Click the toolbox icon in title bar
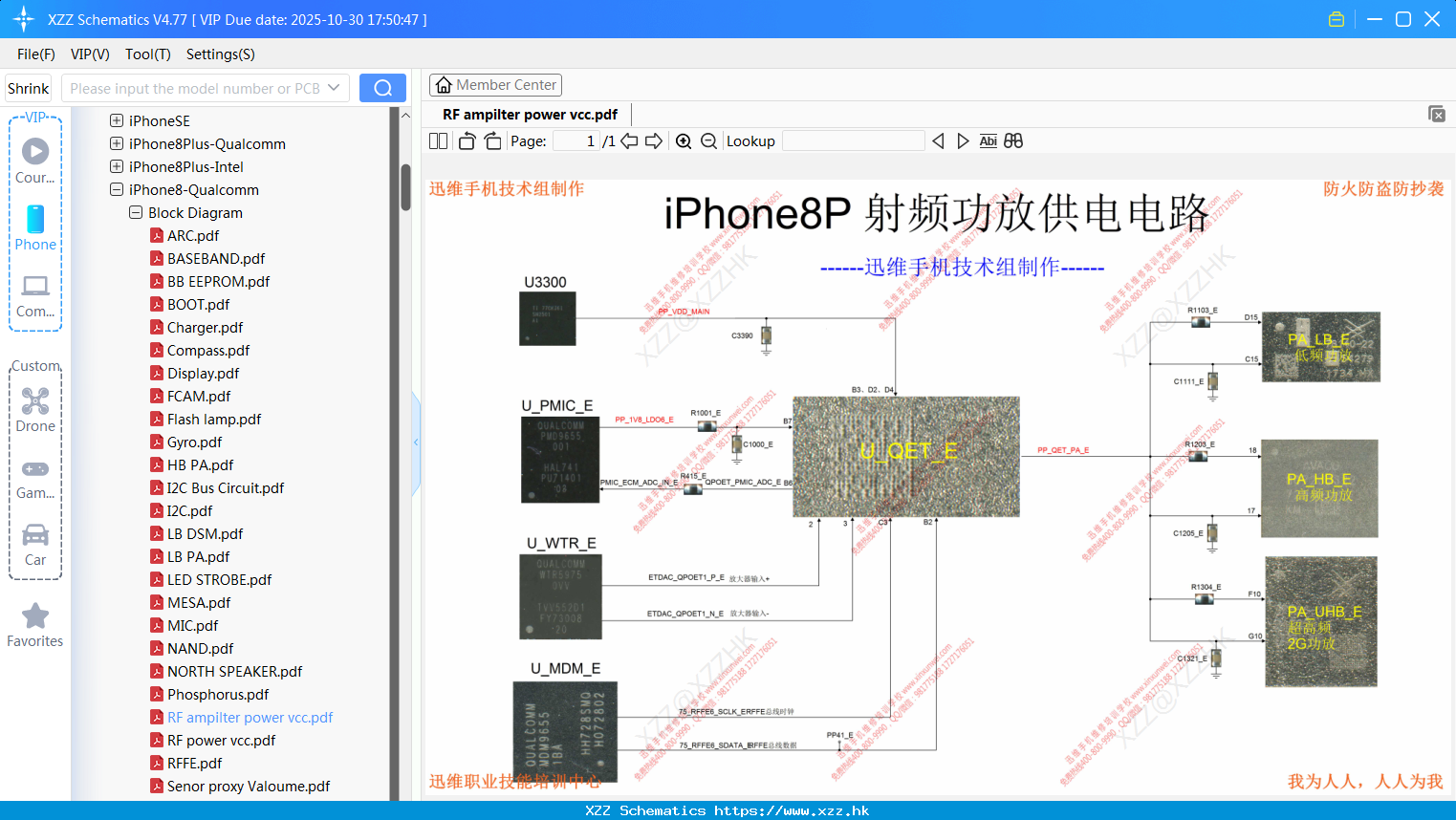Image resolution: width=1456 pixels, height=820 pixels. click(x=1336, y=19)
